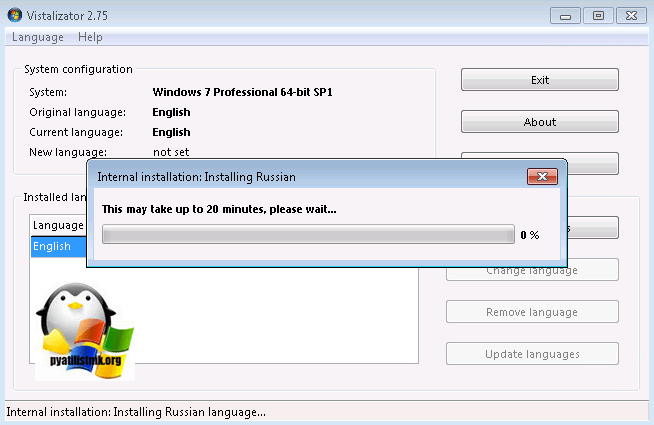This screenshot has height=425, width=654.
Task: Maximize the Vistalizator window
Action: pos(598,16)
